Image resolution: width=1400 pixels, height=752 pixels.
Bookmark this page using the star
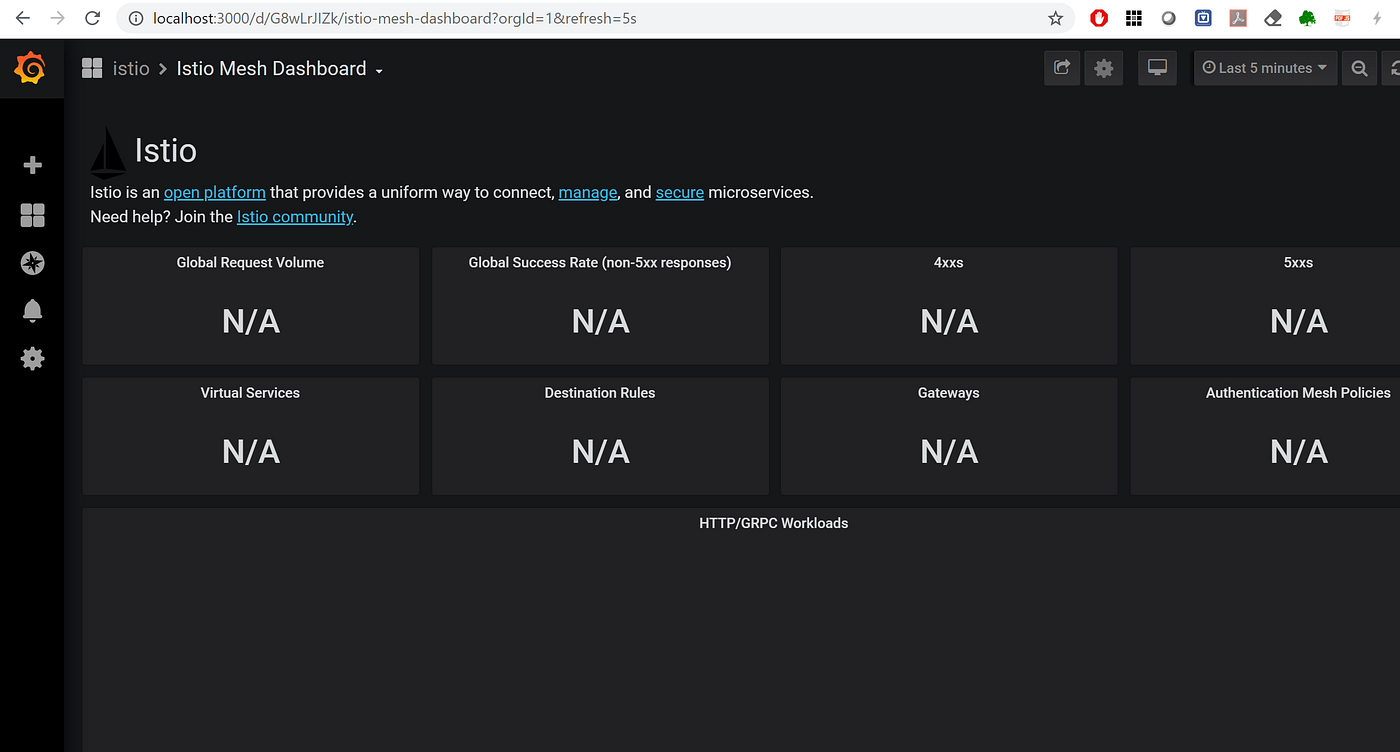click(1055, 17)
